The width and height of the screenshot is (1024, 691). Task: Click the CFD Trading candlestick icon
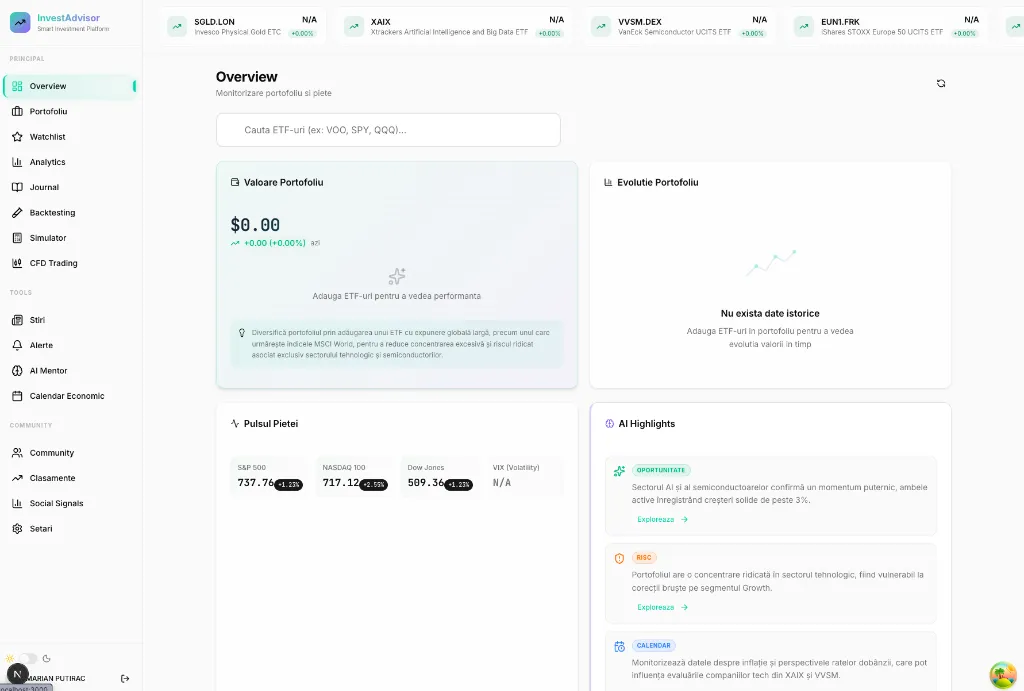pos(18,263)
